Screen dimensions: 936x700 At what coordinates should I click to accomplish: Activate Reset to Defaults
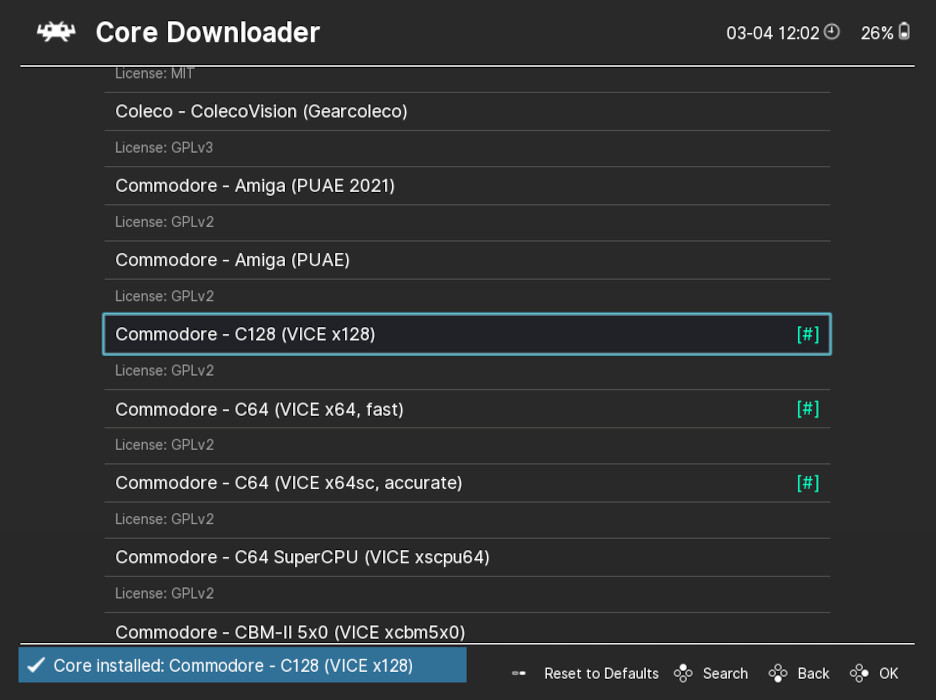click(601, 673)
